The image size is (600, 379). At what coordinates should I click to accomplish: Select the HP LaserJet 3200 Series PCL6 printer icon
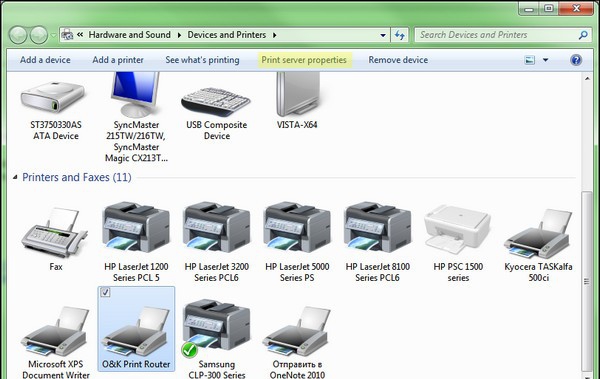216,227
